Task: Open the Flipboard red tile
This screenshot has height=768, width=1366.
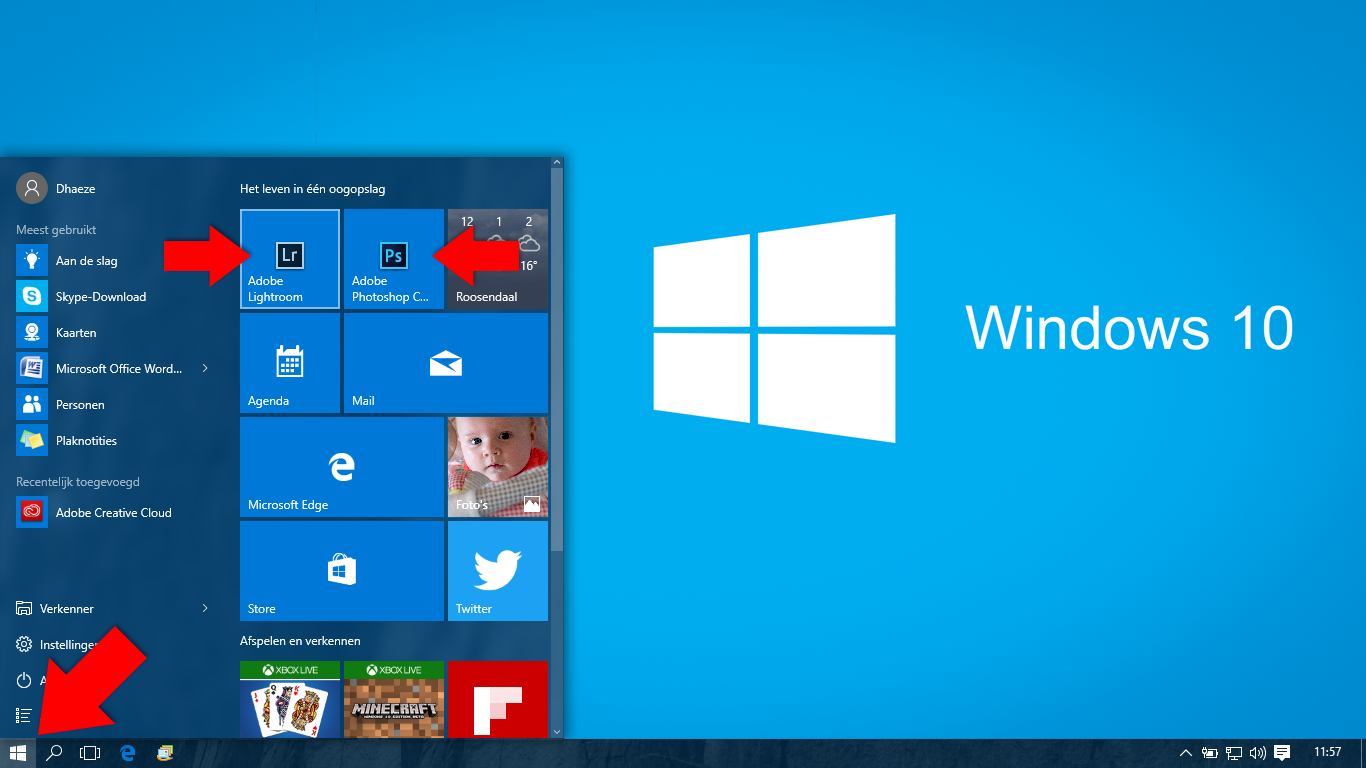Action: pyautogui.click(x=497, y=699)
